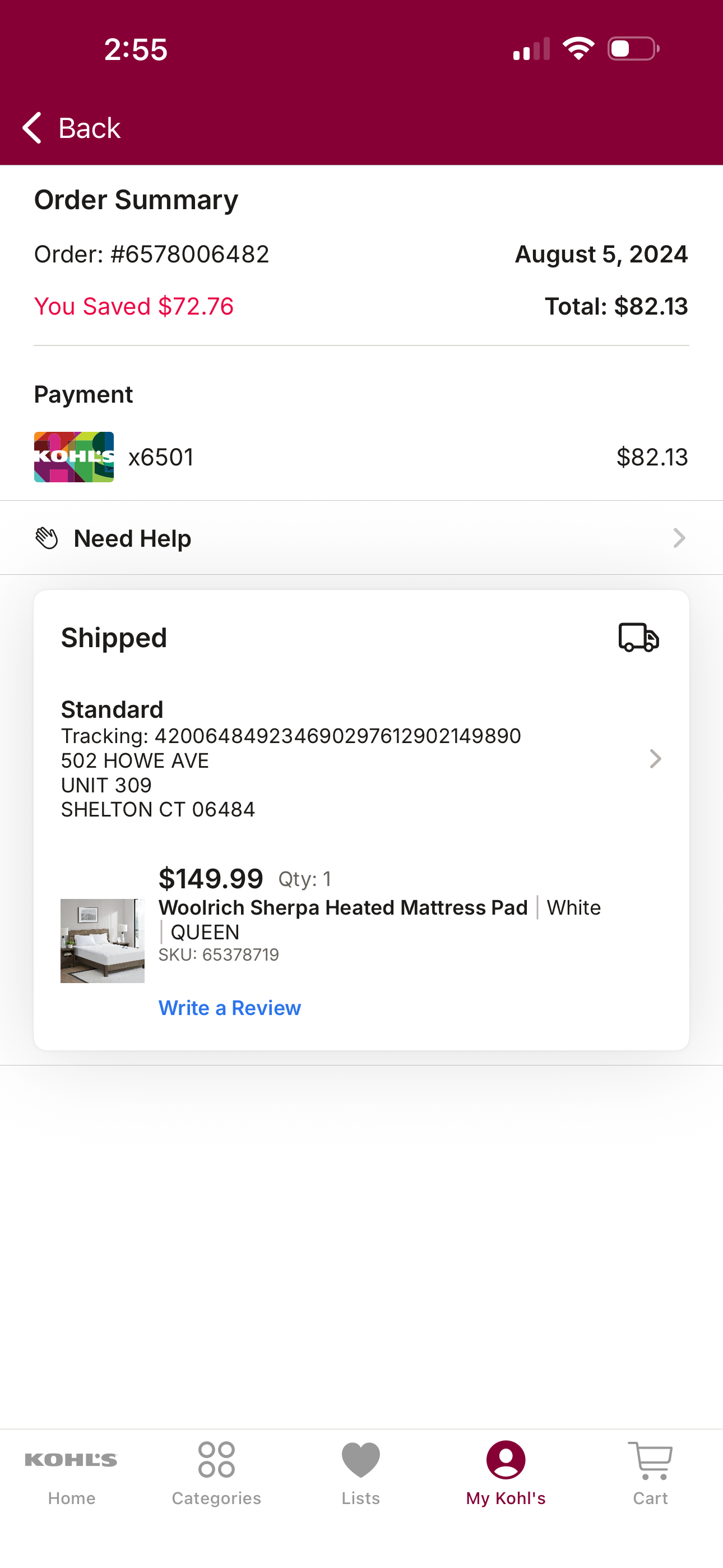Click the waving hand help icon
The image size is (723, 1568).
pos(47,538)
